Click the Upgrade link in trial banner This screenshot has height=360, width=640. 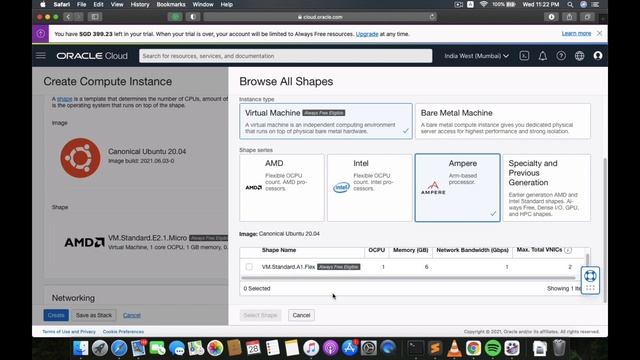point(367,34)
